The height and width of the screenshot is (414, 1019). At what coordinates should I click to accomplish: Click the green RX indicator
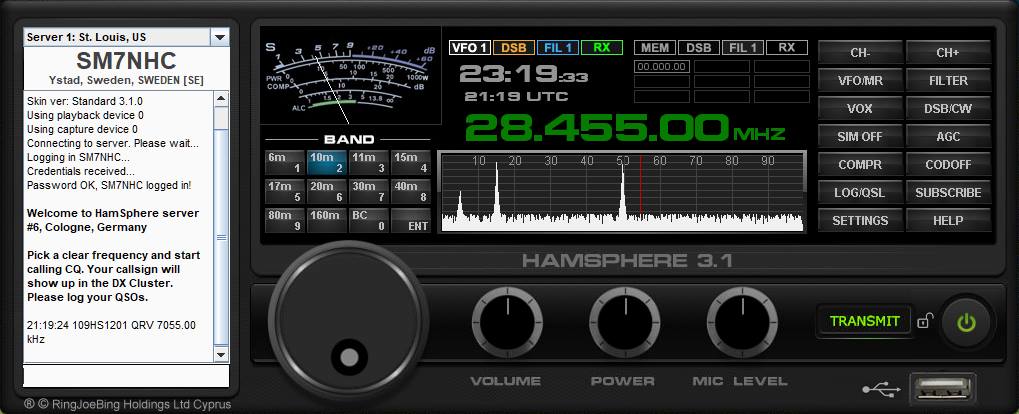[602, 47]
